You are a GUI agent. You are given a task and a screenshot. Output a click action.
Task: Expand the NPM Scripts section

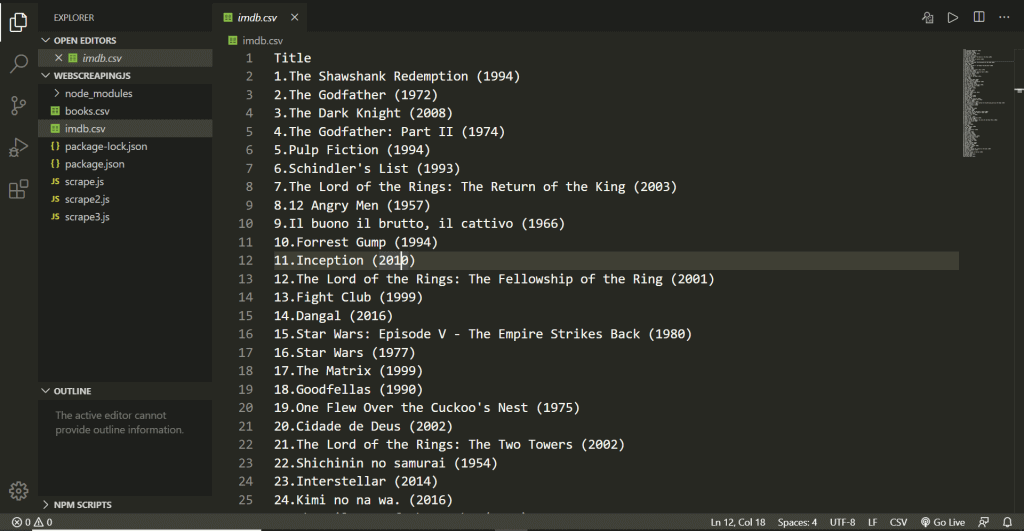[125, 505]
